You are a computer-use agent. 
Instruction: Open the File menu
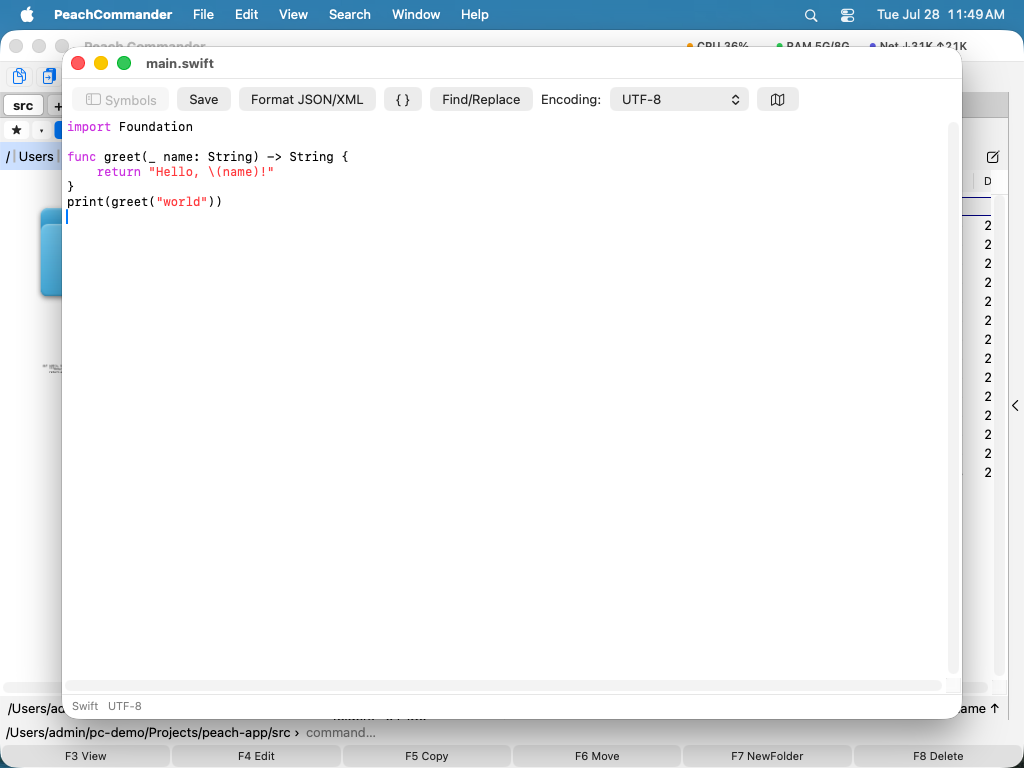(x=203, y=14)
